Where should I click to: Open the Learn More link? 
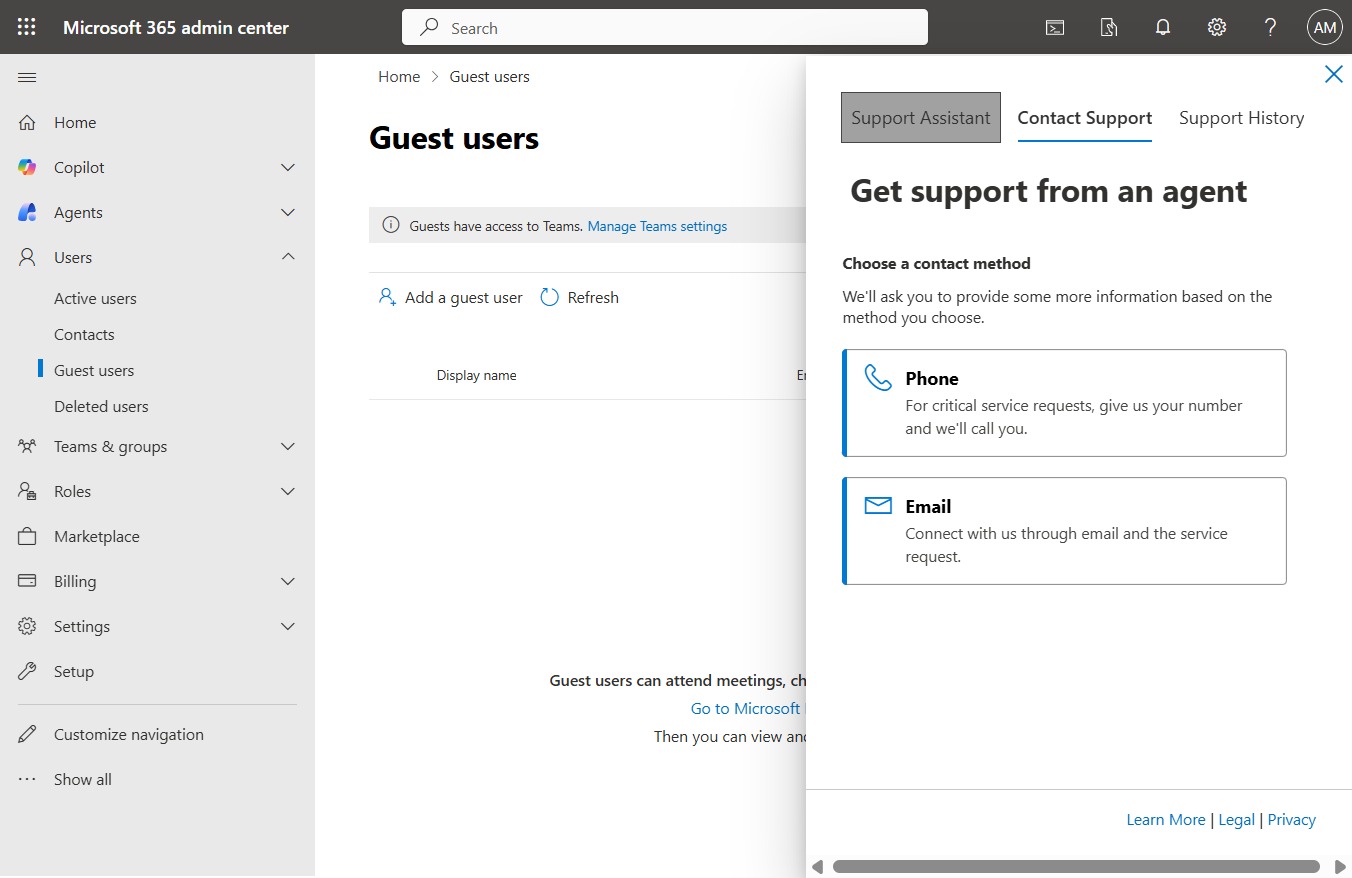tap(1166, 819)
